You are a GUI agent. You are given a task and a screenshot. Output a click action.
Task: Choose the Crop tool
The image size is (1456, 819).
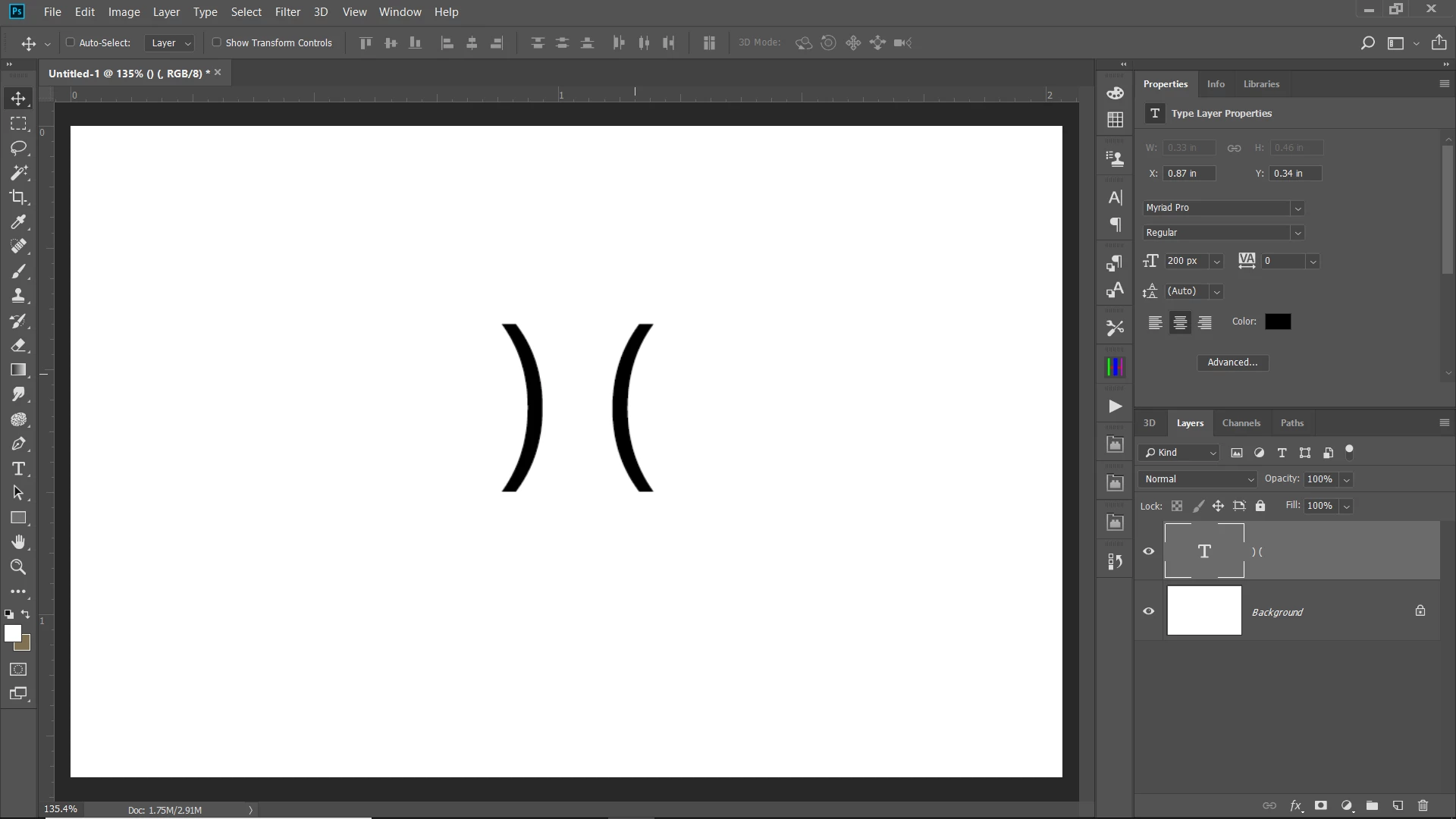(x=18, y=197)
